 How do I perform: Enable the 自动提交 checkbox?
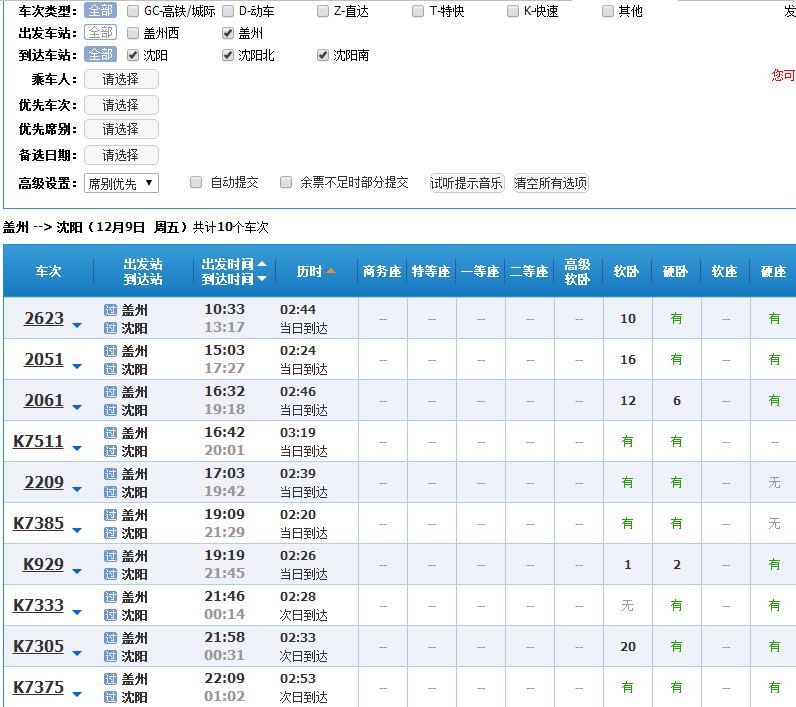tap(196, 182)
